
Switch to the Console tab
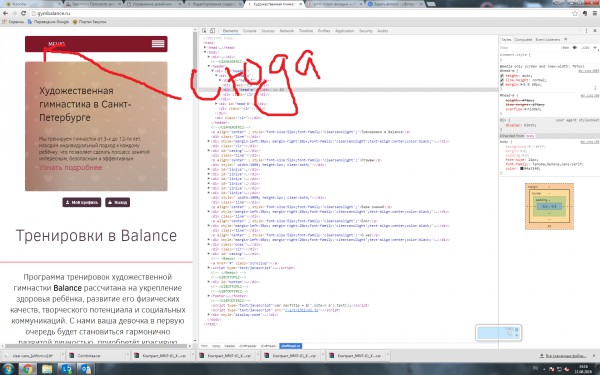click(249, 31)
